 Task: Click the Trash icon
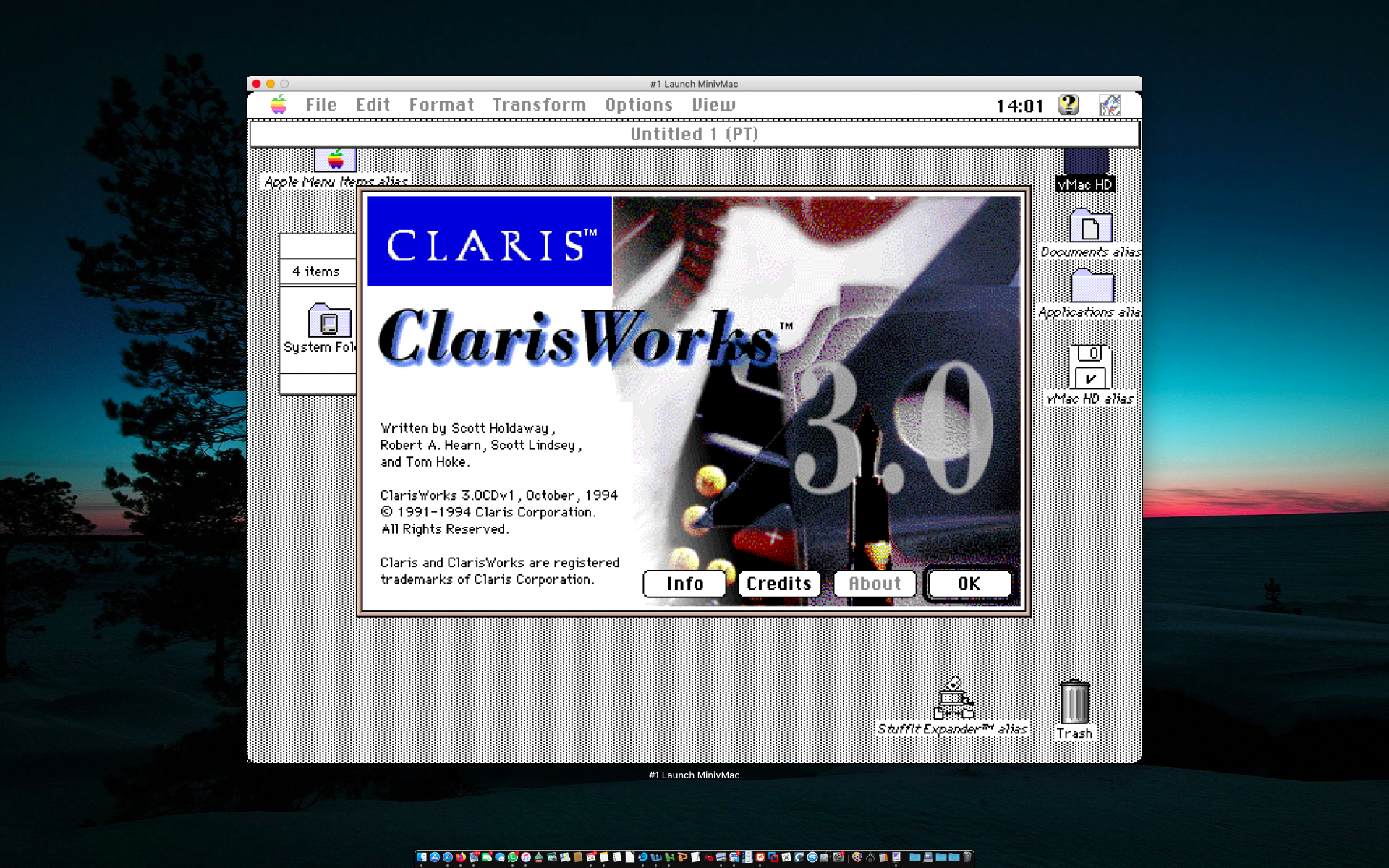click(x=1074, y=702)
